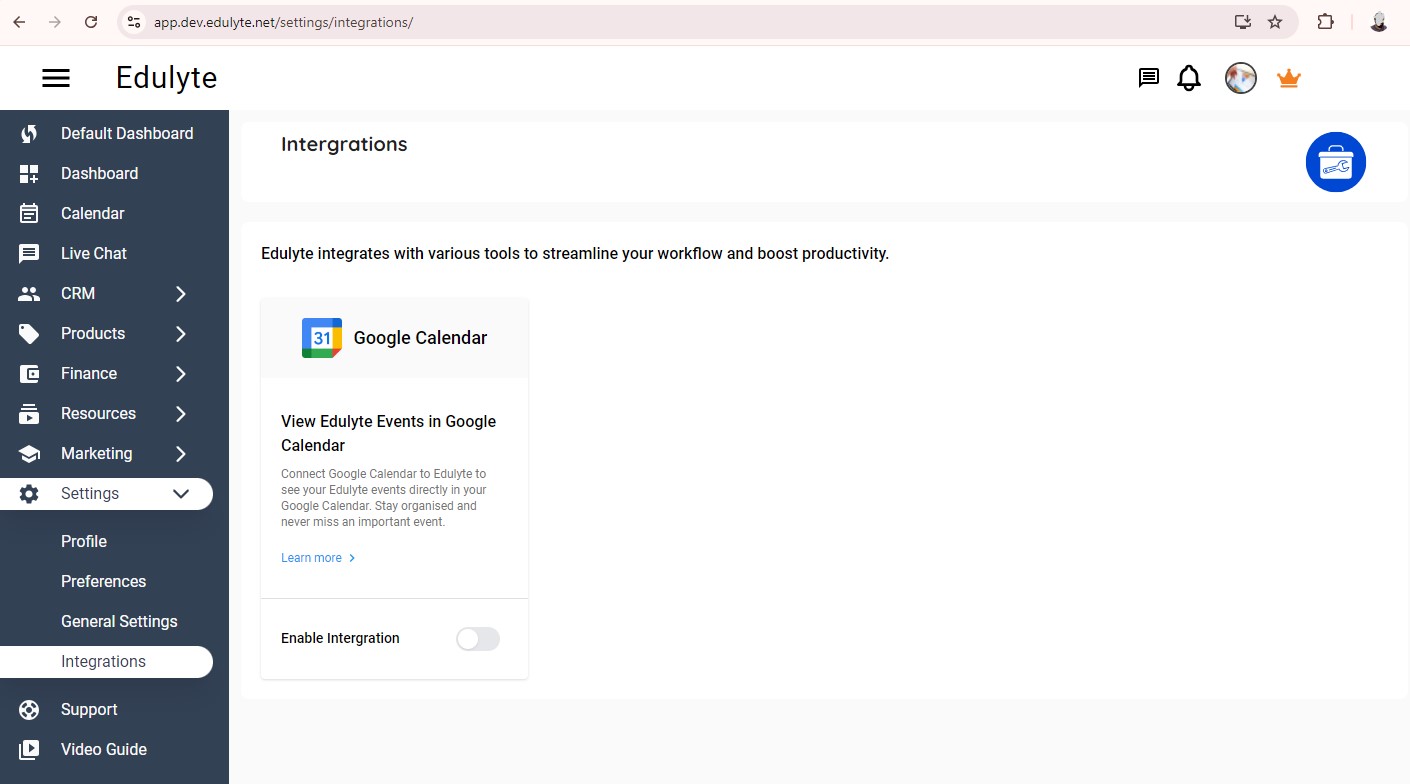
Task: Toggle Enable Integration switch
Action: 477,639
